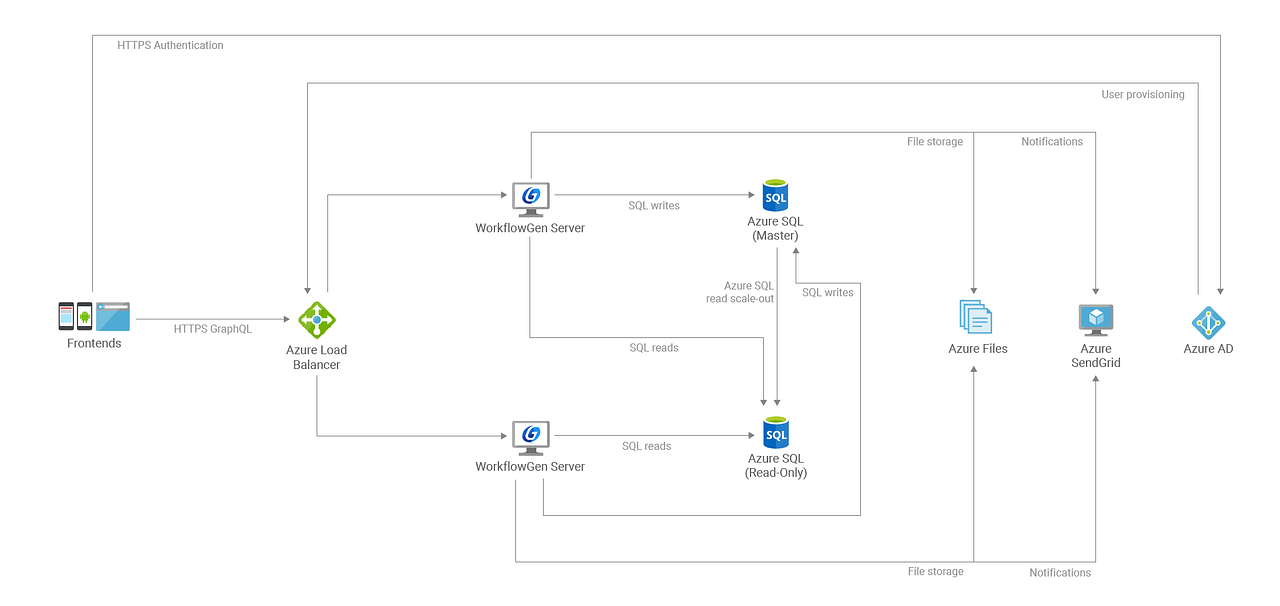Click the SQL reads label near the lower server
This screenshot has width=1280, height=606.
pos(645,446)
